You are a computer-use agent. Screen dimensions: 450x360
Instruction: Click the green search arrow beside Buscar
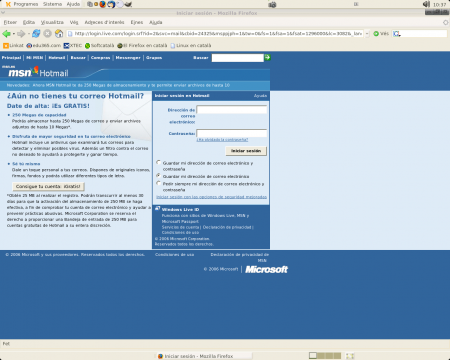(x=267, y=58)
